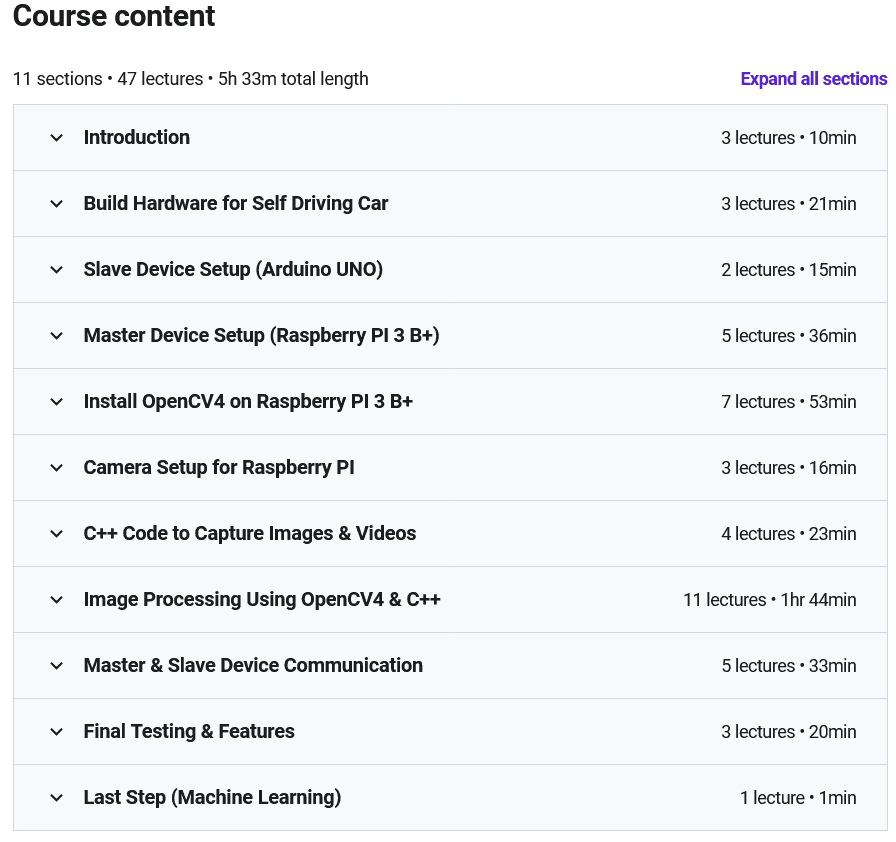Expand the Introduction section chevron
This screenshot has height=842, width=896.
pyautogui.click(x=56, y=138)
